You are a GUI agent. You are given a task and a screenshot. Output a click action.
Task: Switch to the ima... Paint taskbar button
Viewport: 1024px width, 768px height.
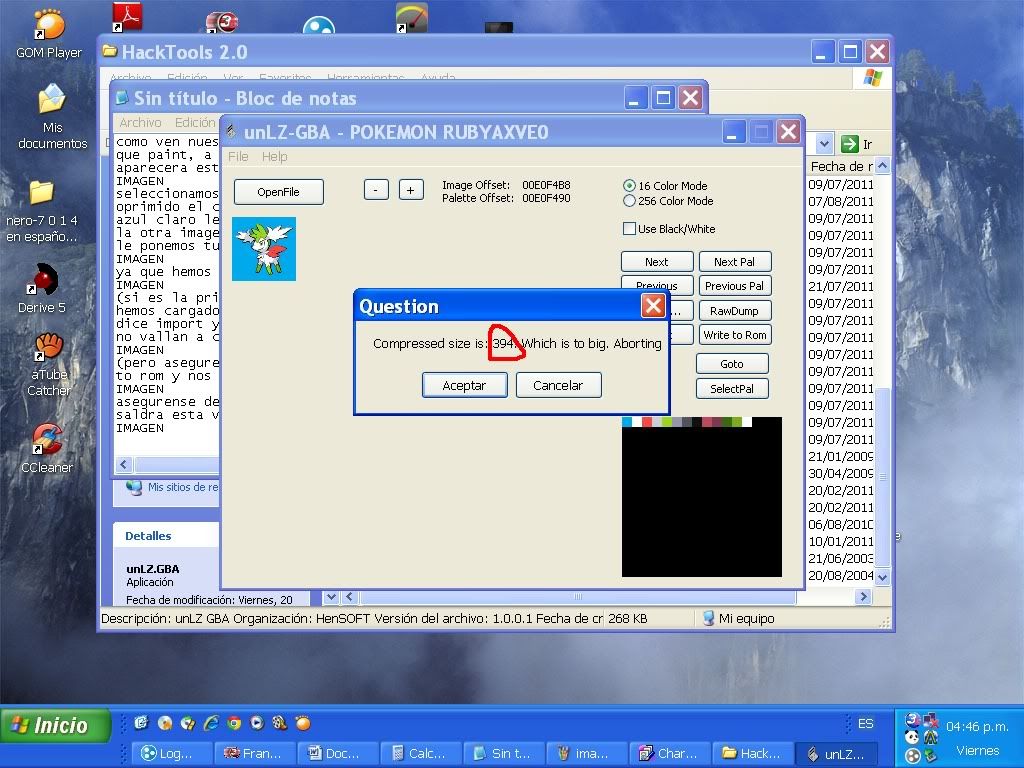[586, 753]
